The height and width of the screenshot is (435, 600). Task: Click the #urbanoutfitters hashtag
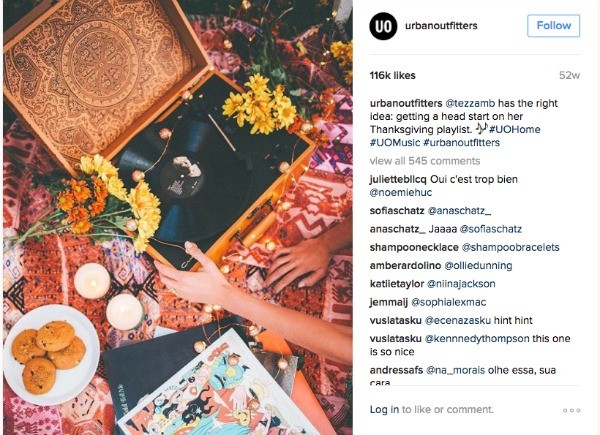461,143
